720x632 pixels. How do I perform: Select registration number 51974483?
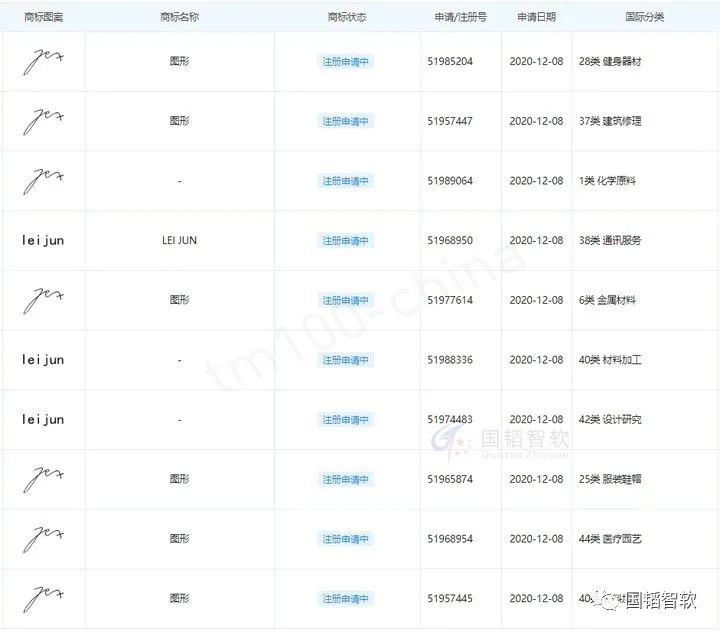click(450, 419)
